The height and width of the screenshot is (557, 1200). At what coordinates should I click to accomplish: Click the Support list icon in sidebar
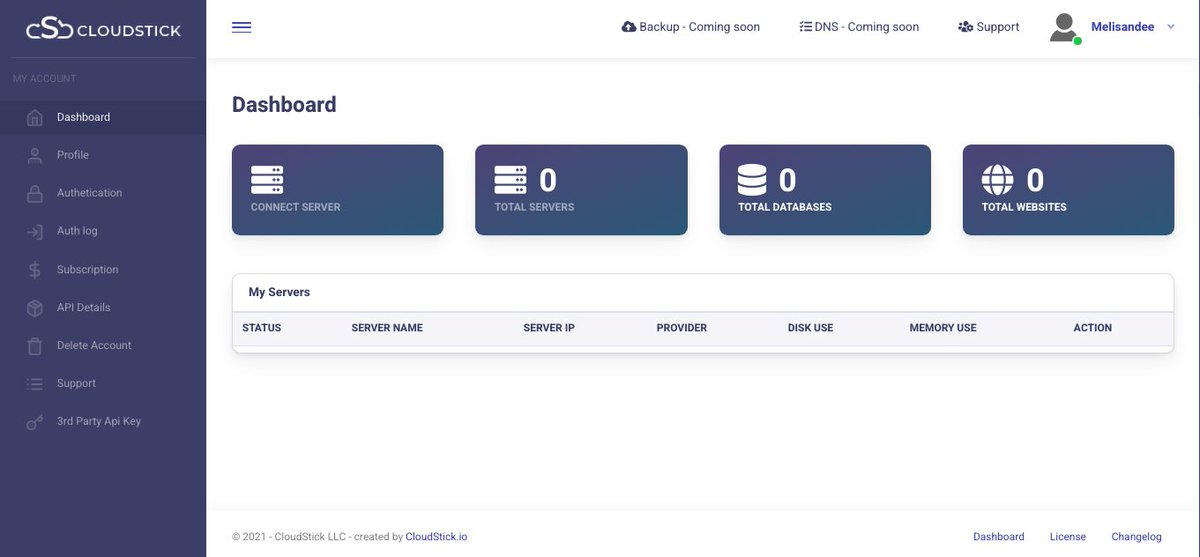click(35, 384)
